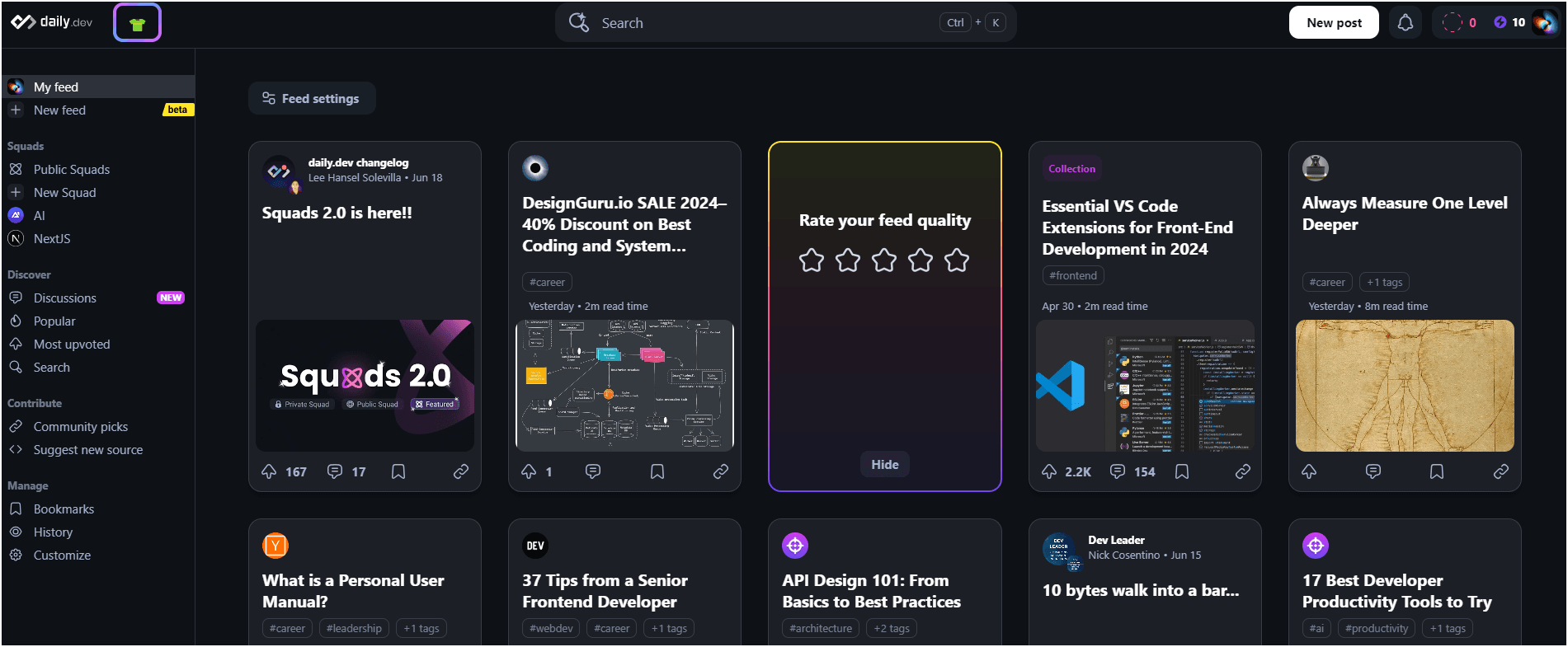1568x647 pixels.
Task: Open Most upvoted posts
Action: [98, 344]
